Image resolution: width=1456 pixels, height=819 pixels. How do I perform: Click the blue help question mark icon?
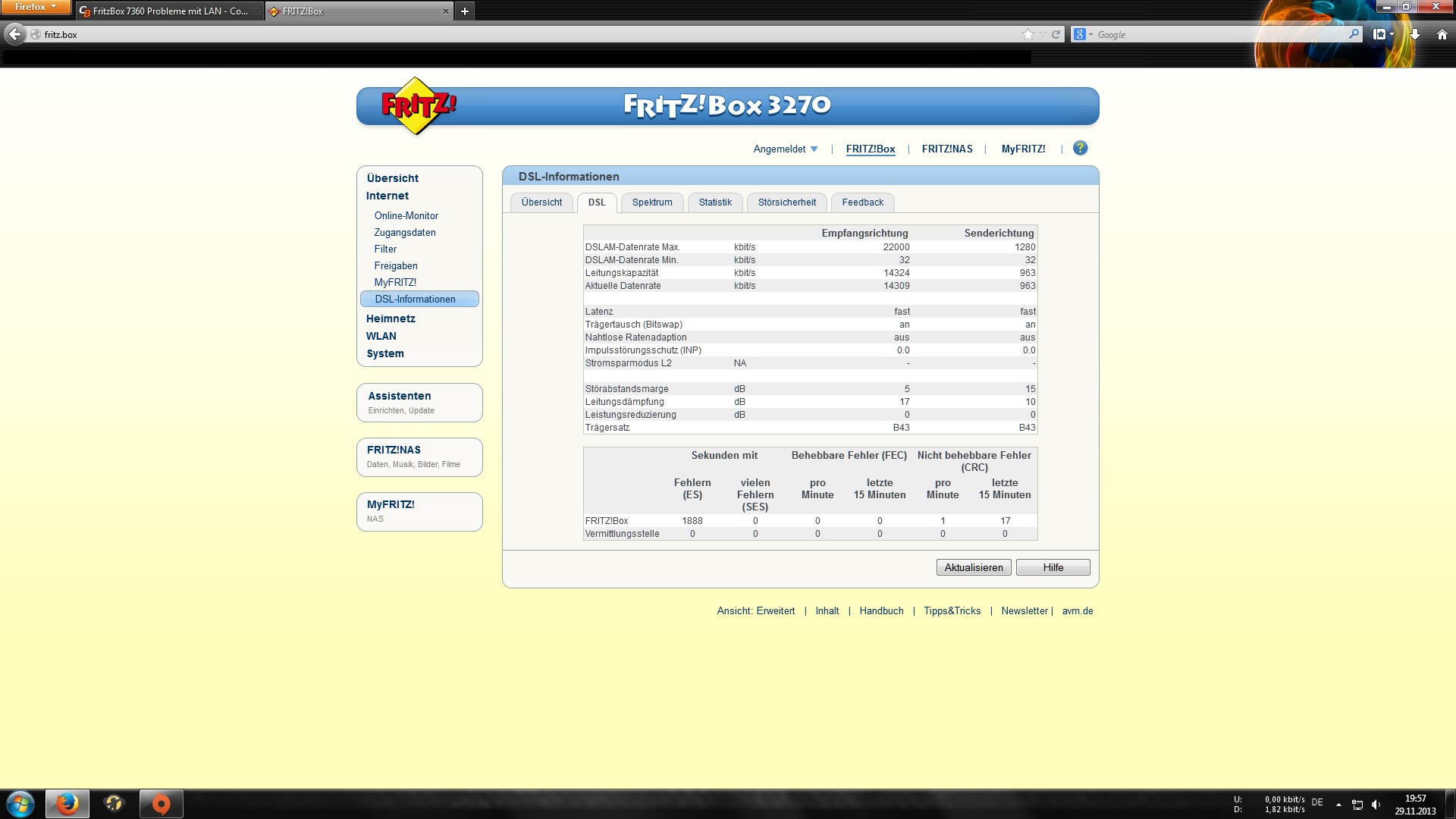click(x=1080, y=148)
